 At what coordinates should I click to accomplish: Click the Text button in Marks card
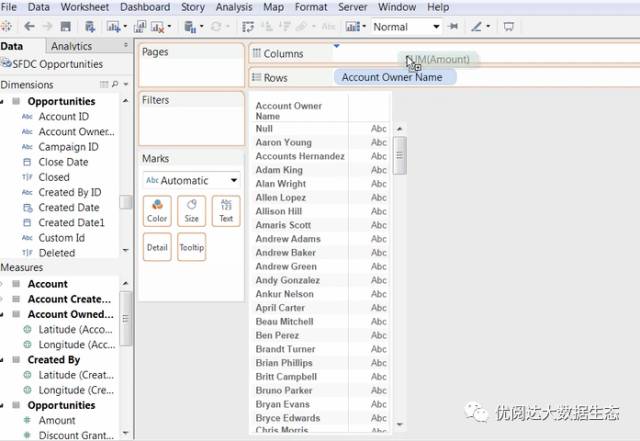(226, 211)
